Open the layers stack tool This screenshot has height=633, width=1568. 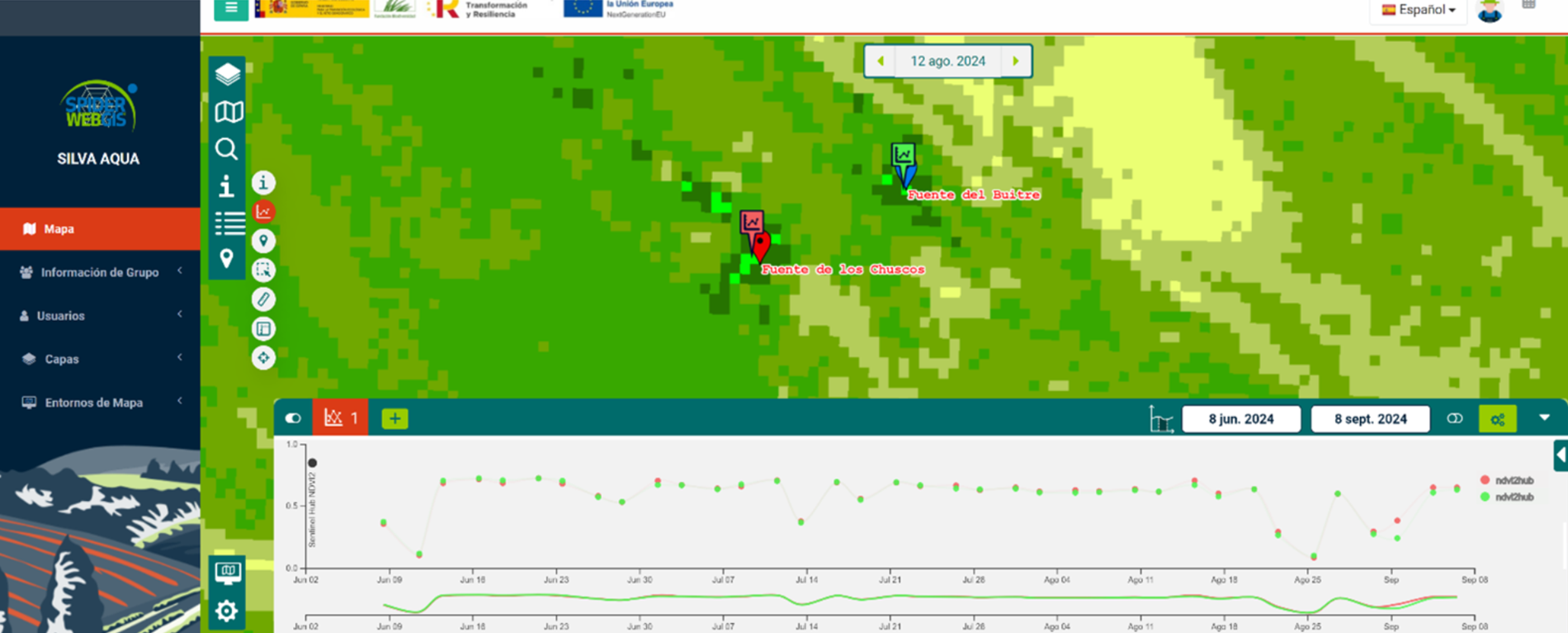pos(228,74)
